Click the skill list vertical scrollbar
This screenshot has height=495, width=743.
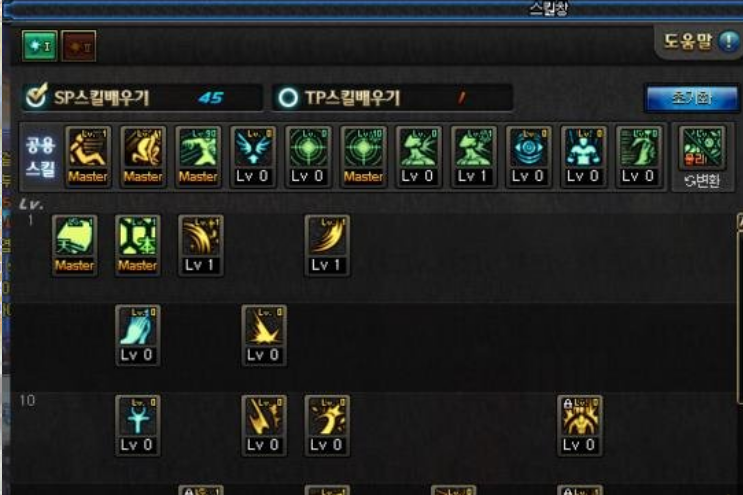coord(739,308)
